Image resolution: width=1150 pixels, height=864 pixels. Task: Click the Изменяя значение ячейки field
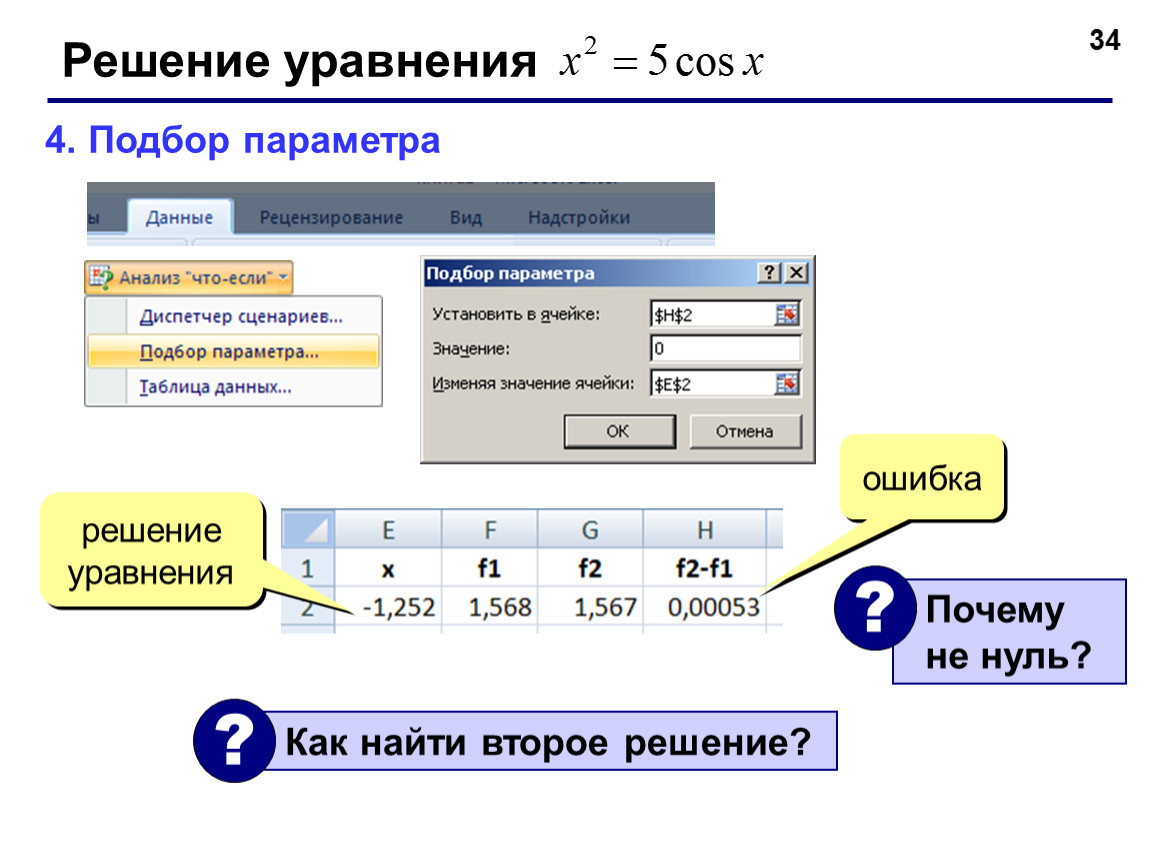pyautogui.click(x=711, y=384)
